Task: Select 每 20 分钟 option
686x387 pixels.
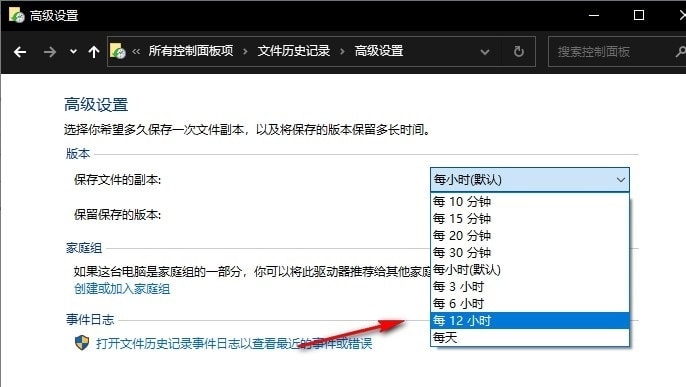Action: [530, 236]
